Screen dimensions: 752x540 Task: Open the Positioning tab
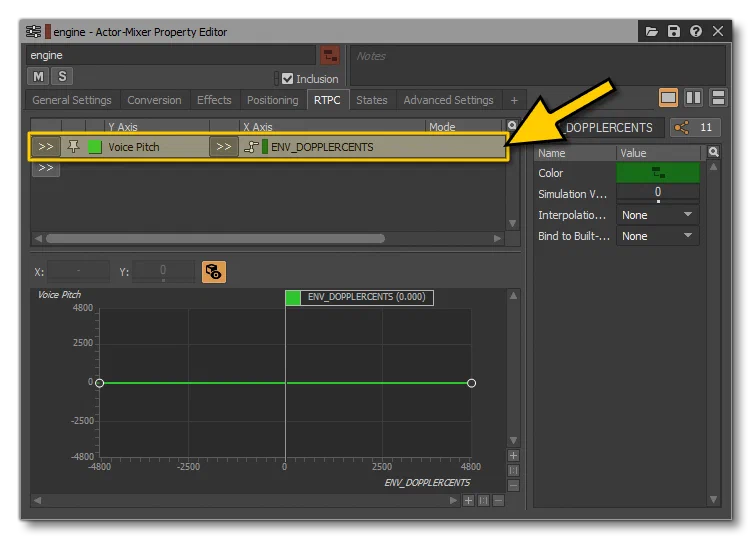[272, 100]
